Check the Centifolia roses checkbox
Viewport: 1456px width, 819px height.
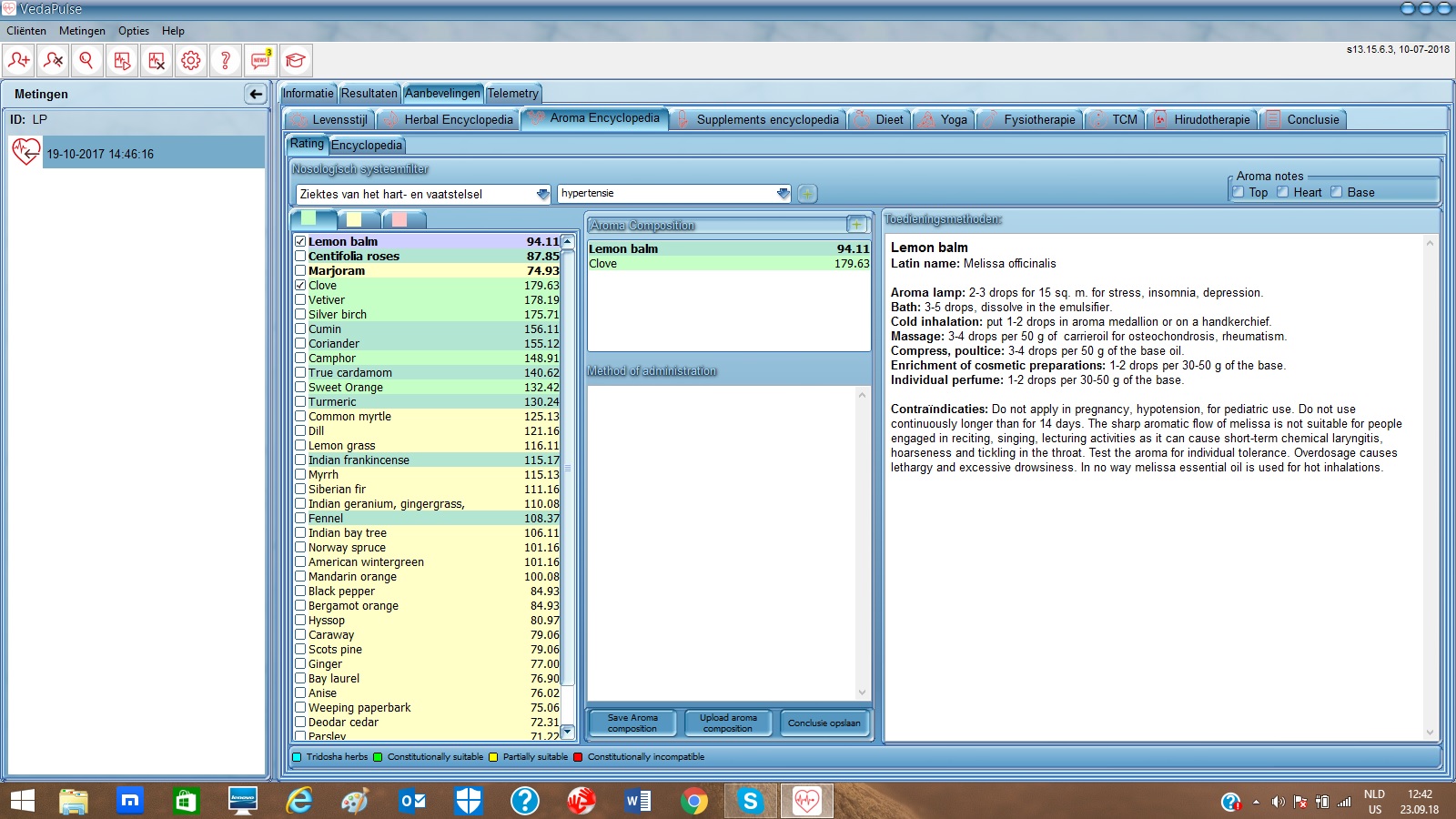pyautogui.click(x=300, y=257)
